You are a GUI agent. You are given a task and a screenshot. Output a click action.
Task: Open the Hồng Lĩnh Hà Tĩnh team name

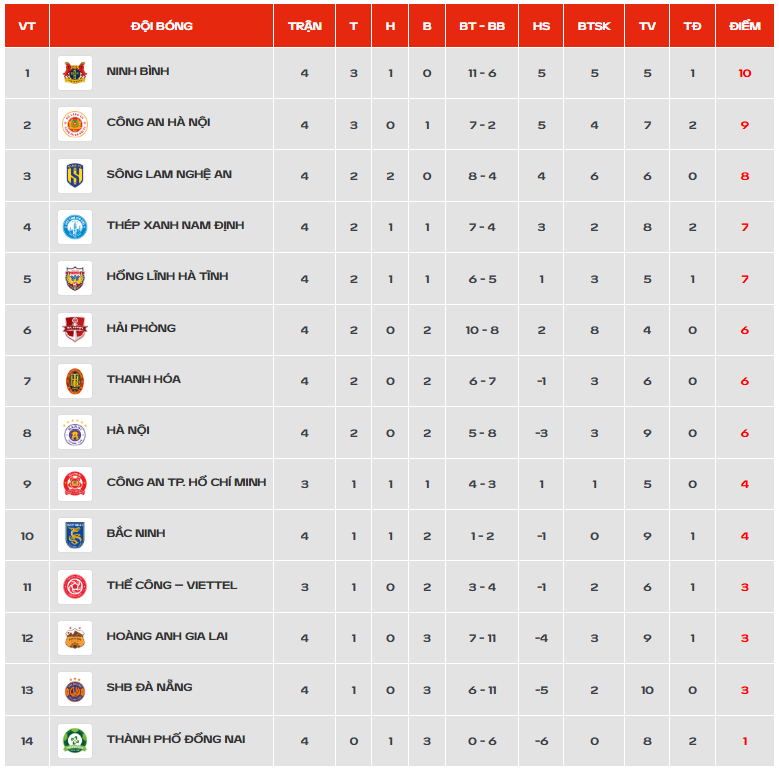pyautogui.click(x=167, y=276)
